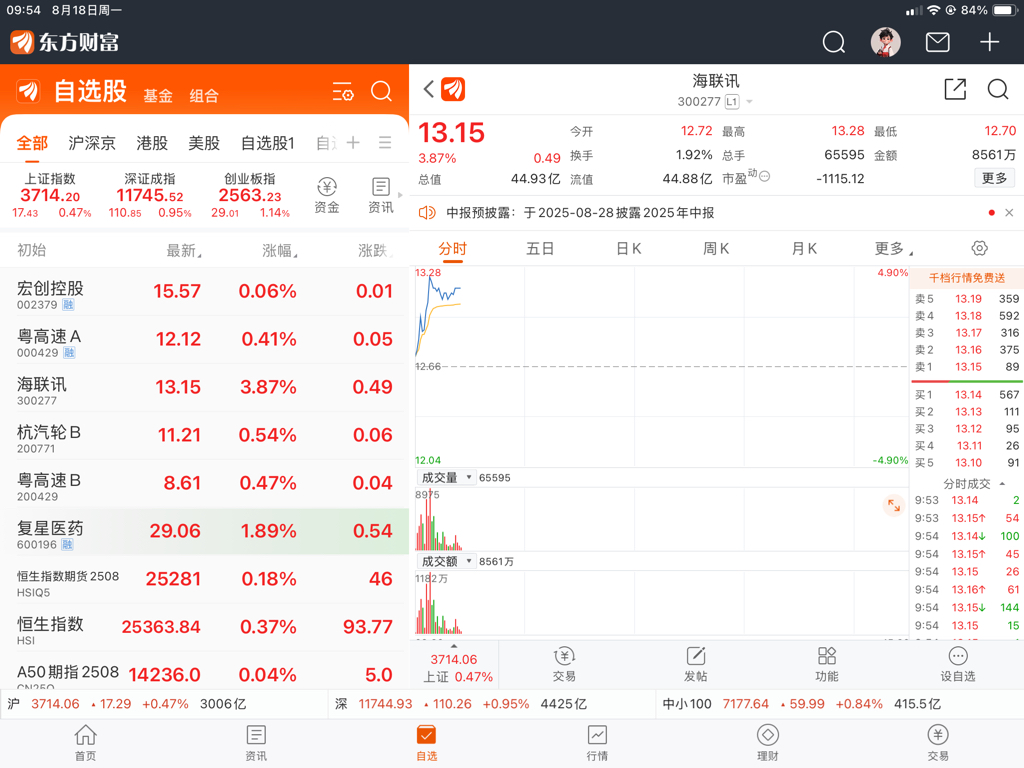Switch chart to 日K tab
This screenshot has width=1024, height=768.
(628, 249)
